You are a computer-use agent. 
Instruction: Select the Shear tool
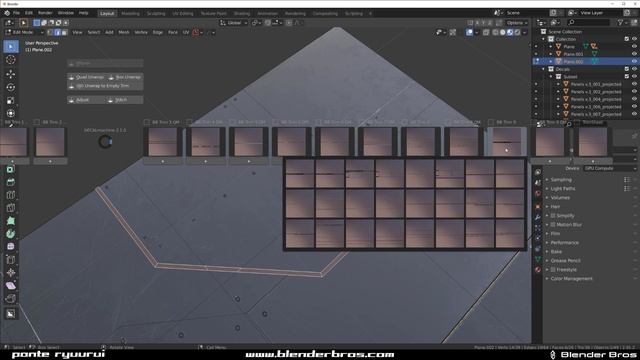tap(11, 286)
